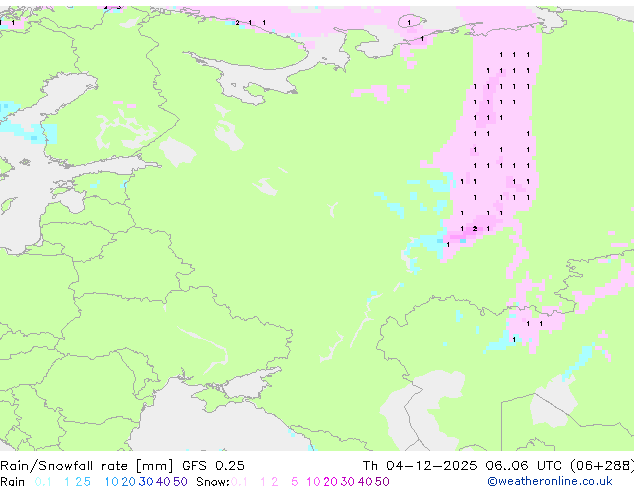
Task: Click the Rain legend '50' value
Action: tap(180, 482)
